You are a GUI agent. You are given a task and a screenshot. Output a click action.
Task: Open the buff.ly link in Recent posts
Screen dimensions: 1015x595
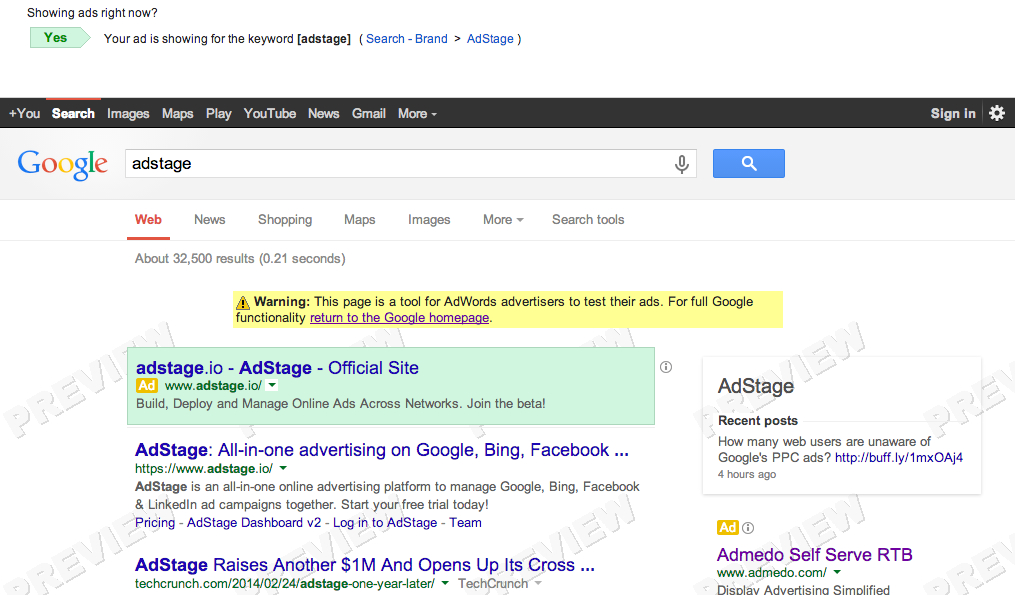point(899,458)
